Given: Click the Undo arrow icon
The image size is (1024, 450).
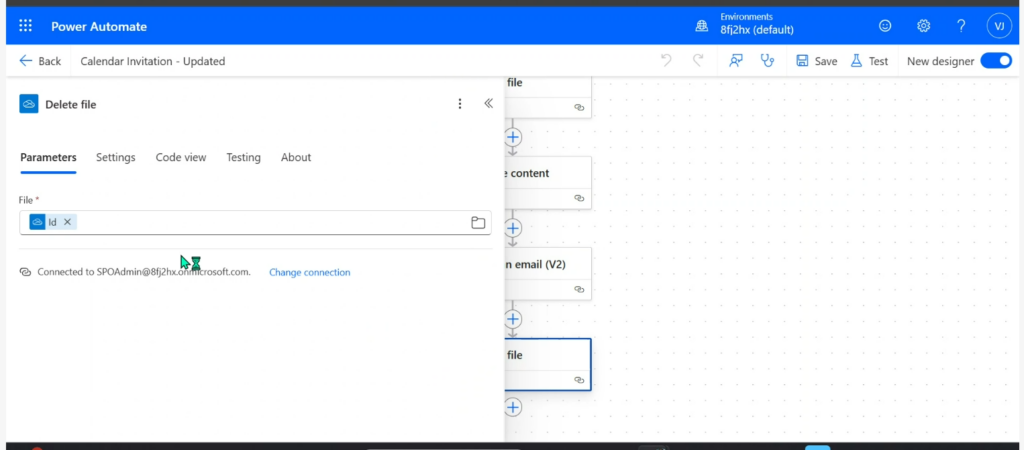Looking at the screenshot, I should 666,61.
